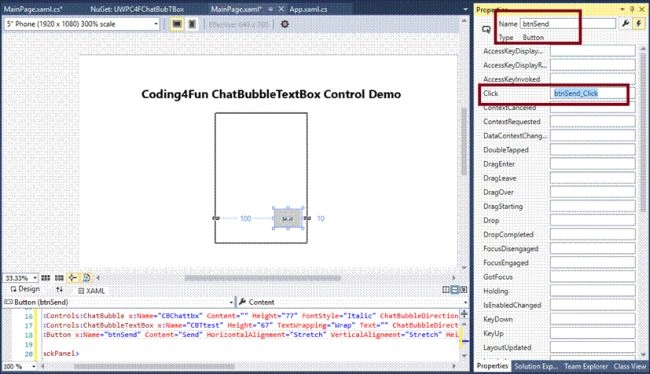Switch designer to portrait orientation
The height and width of the screenshot is (374, 650).
coord(192,24)
